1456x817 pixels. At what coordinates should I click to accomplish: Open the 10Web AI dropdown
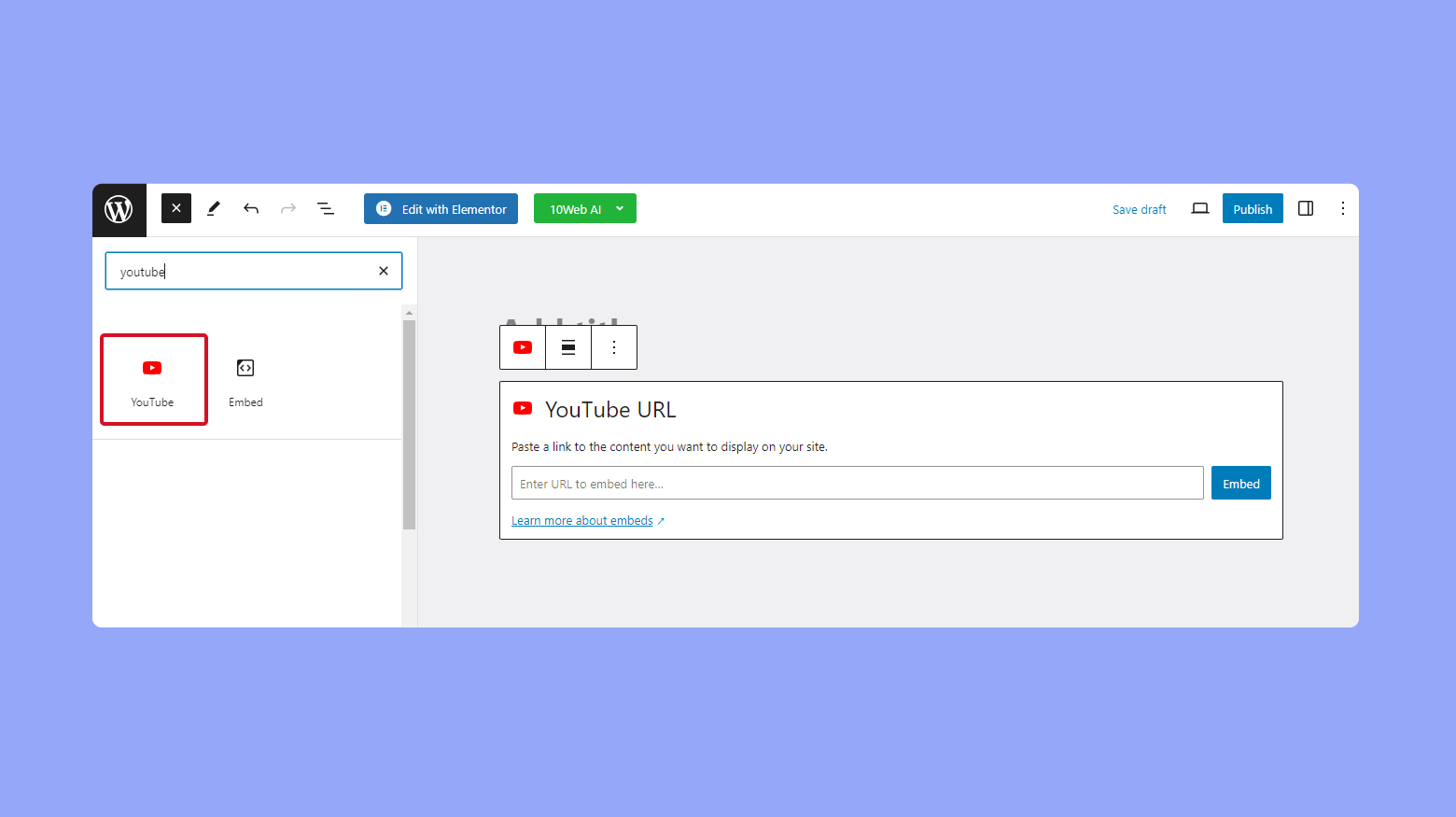click(x=584, y=208)
